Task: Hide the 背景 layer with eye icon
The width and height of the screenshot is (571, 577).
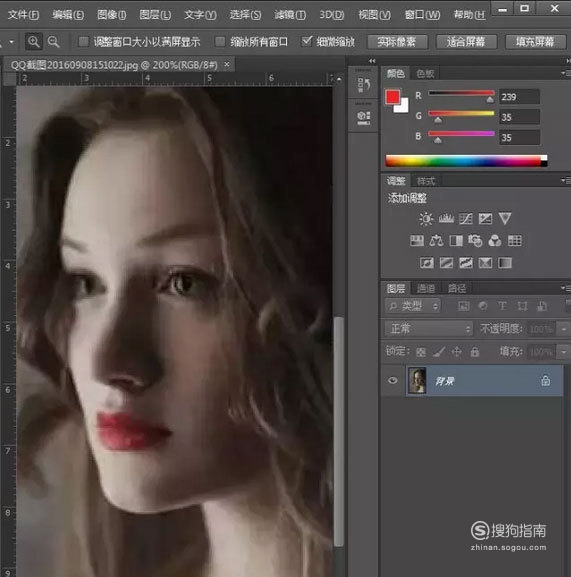Action: (393, 380)
